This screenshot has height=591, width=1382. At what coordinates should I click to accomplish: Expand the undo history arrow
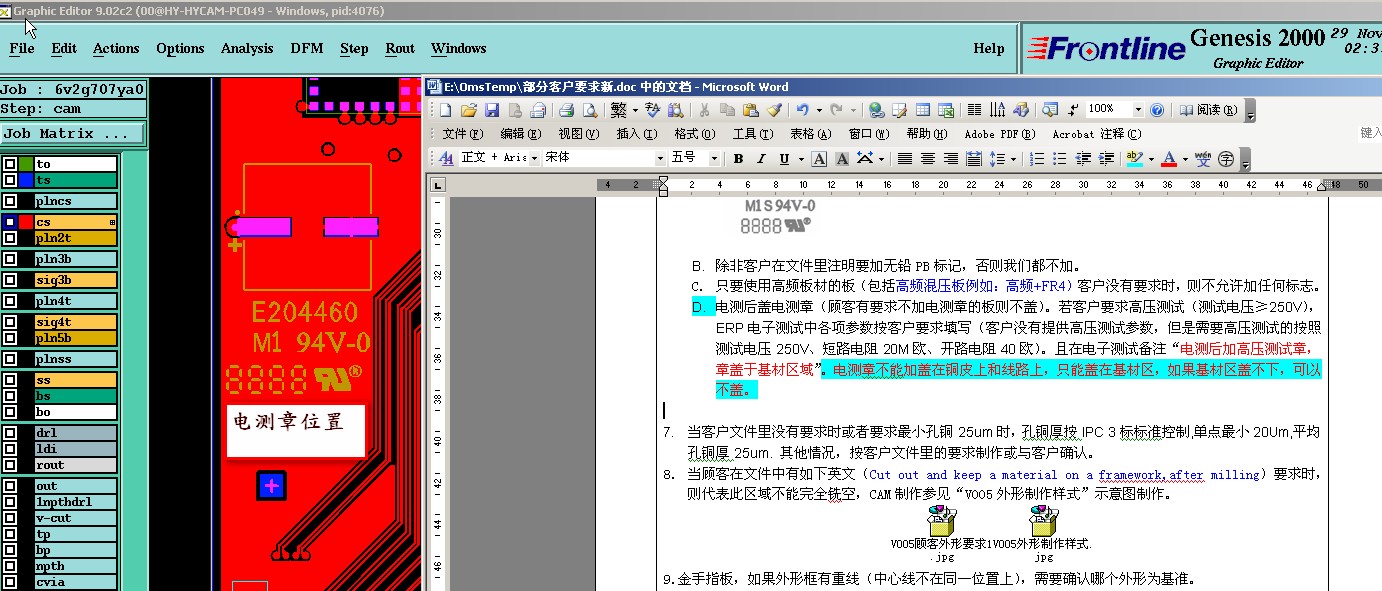[x=819, y=110]
